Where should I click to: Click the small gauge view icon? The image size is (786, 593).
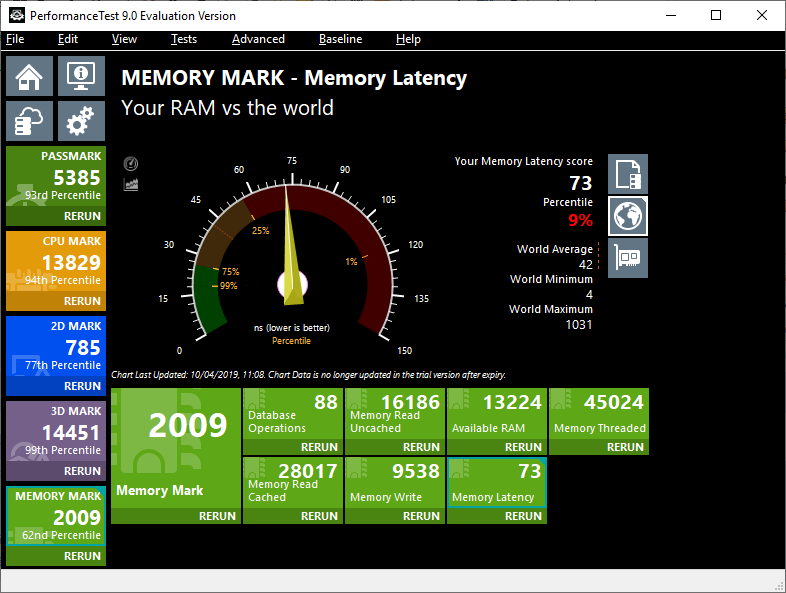tap(131, 164)
